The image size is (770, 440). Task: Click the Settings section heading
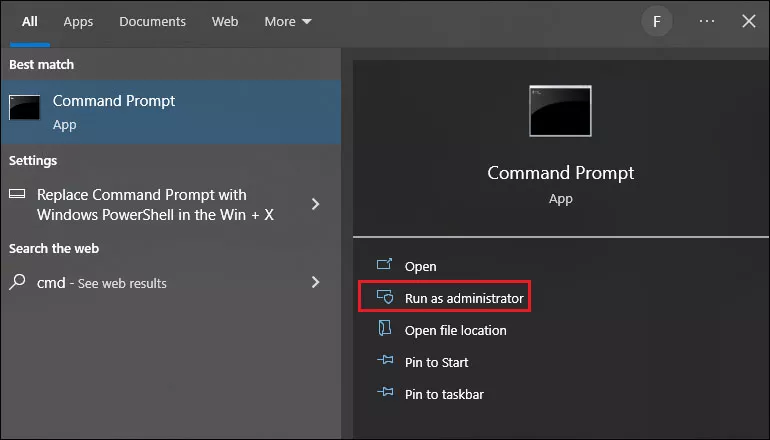[33, 161]
